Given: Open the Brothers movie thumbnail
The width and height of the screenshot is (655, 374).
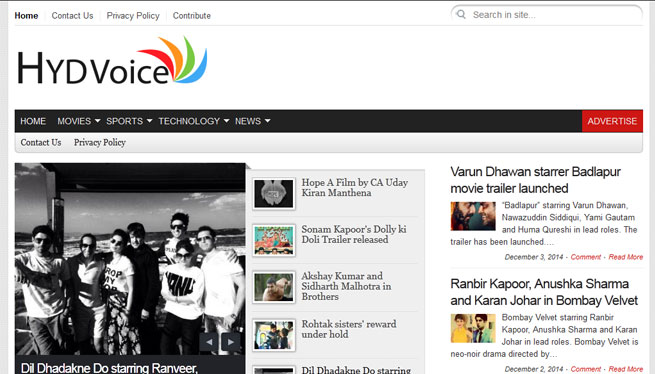Looking at the screenshot, I should (x=274, y=287).
